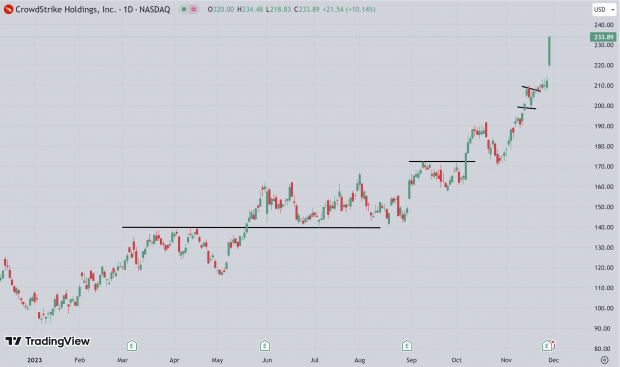This screenshot has width=620, height=367.
Task: Click the Feb label on time axis
Action: tap(80, 360)
